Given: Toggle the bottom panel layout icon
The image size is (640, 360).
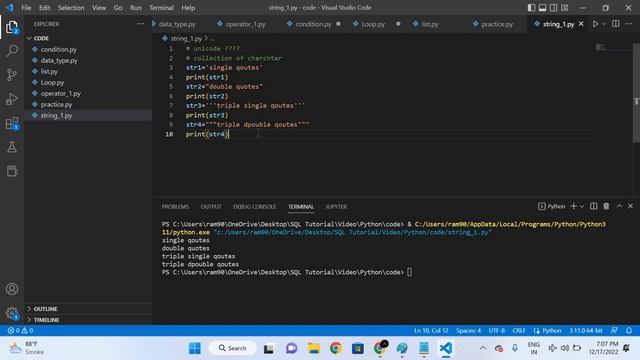Looking at the screenshot, I should pyautogui.click(x=542, y=8).
